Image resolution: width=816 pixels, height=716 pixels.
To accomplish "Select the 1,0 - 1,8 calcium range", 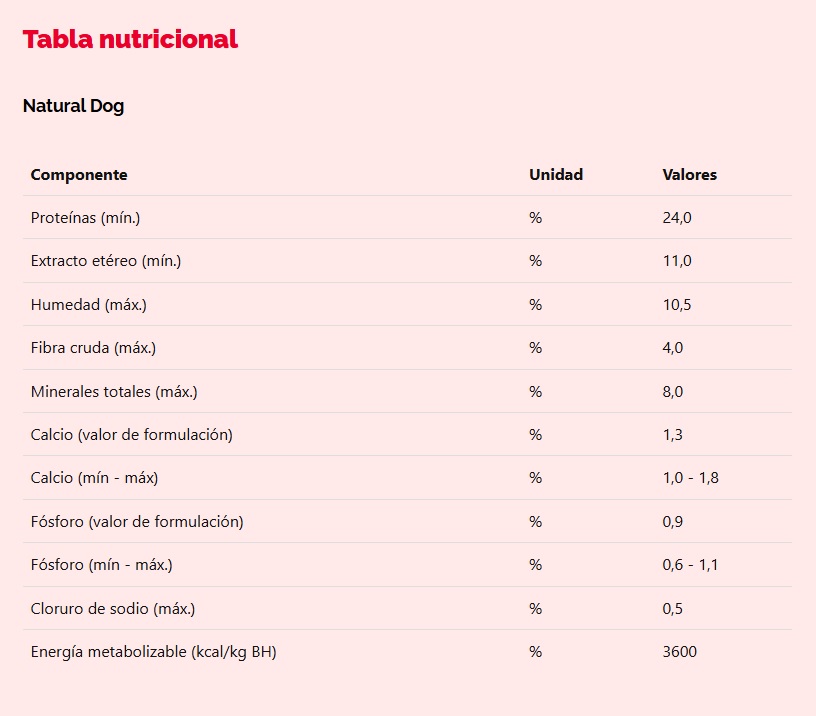I will pyautogui.click(x=691, y=478).
